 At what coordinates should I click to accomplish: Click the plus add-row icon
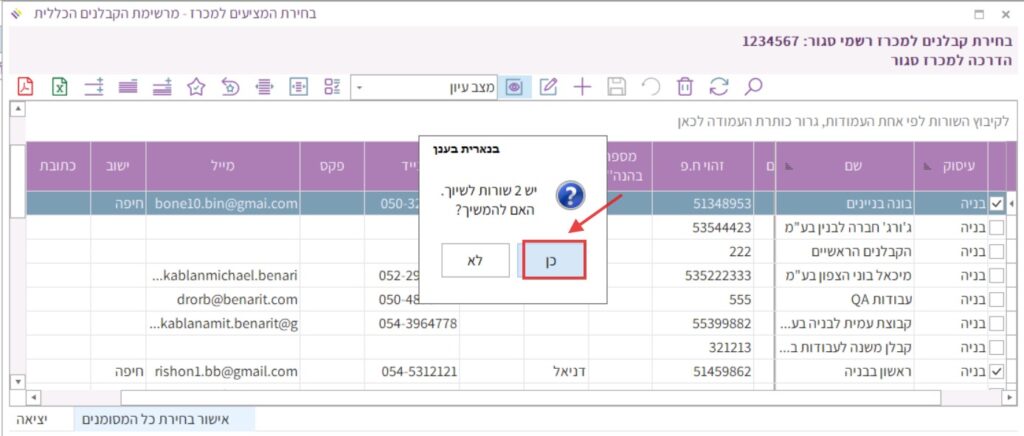click(582, 86)
